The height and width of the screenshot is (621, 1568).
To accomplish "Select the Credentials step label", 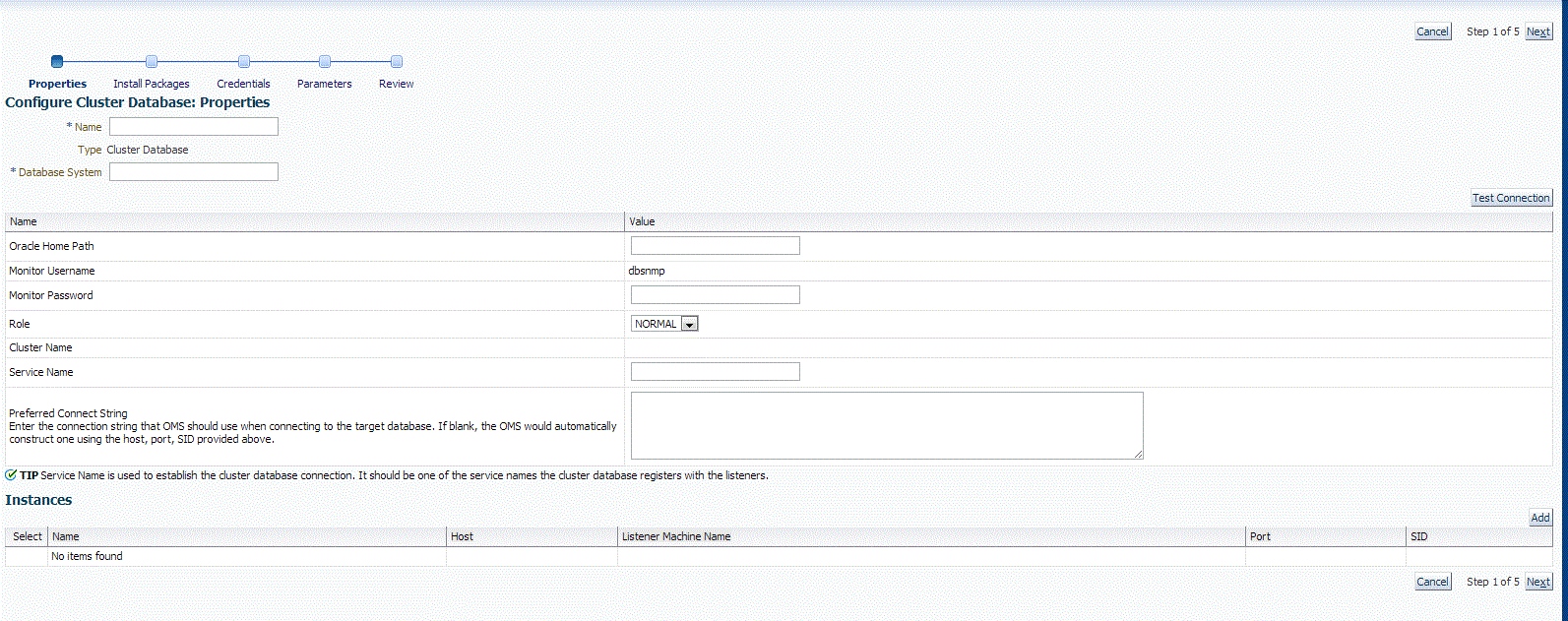I will click(x=243, y=84).
